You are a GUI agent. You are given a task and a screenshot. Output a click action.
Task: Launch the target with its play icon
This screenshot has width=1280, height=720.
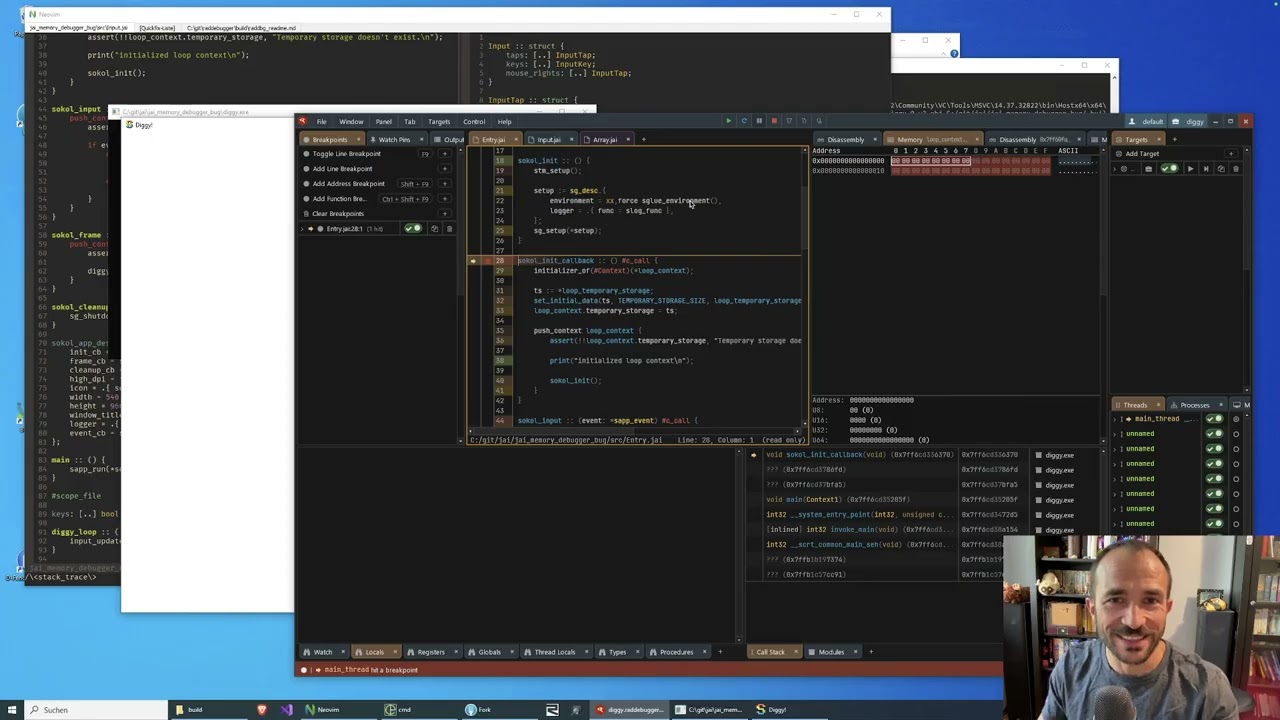pos(1190,169)
